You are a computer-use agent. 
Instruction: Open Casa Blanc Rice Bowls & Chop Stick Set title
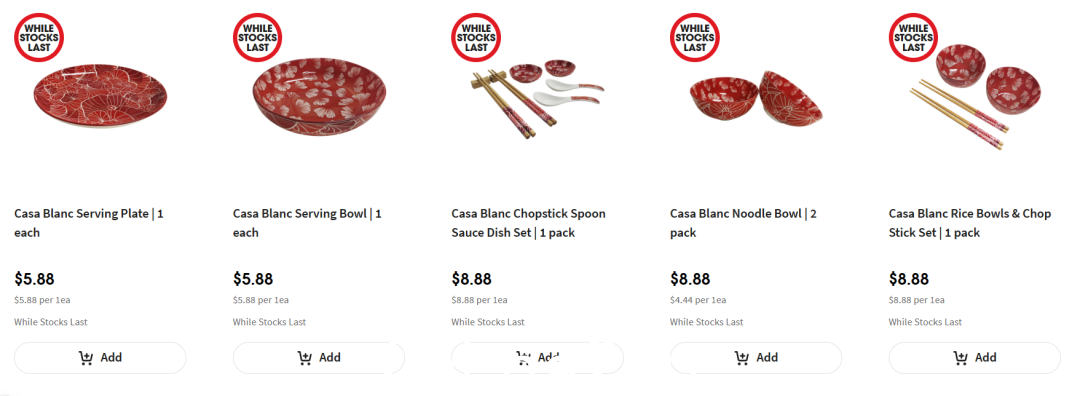(970, 223)
